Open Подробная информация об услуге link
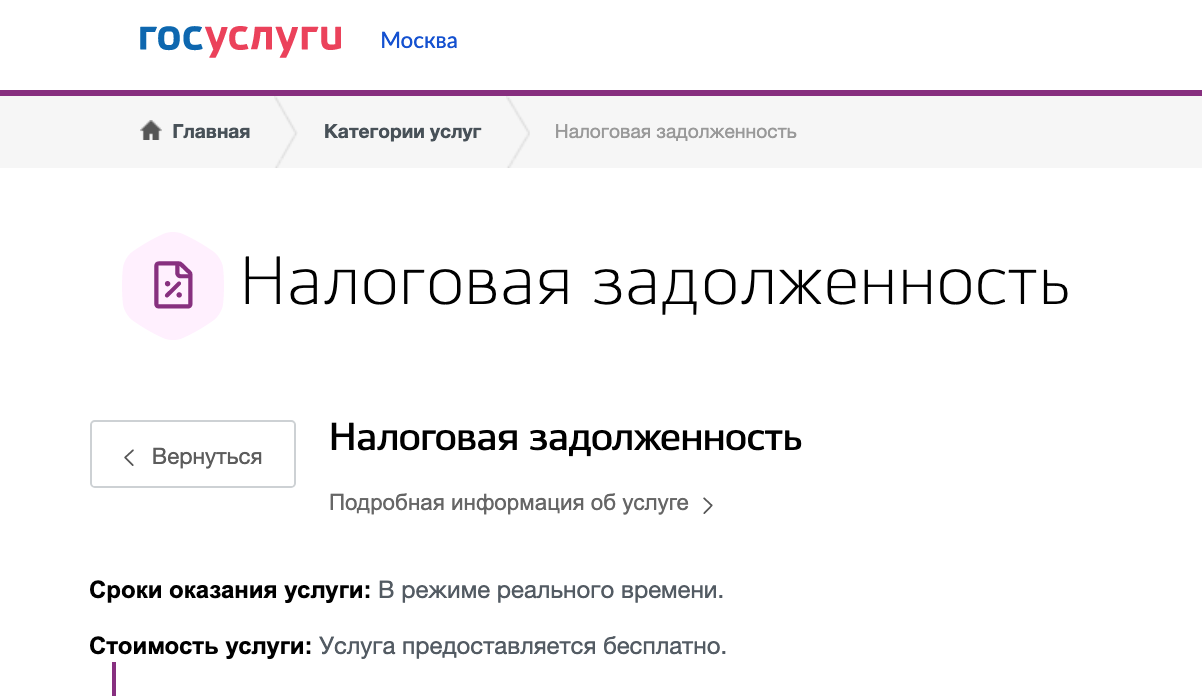This screenshot has width=1202, height=696. (x=509, y=503)
